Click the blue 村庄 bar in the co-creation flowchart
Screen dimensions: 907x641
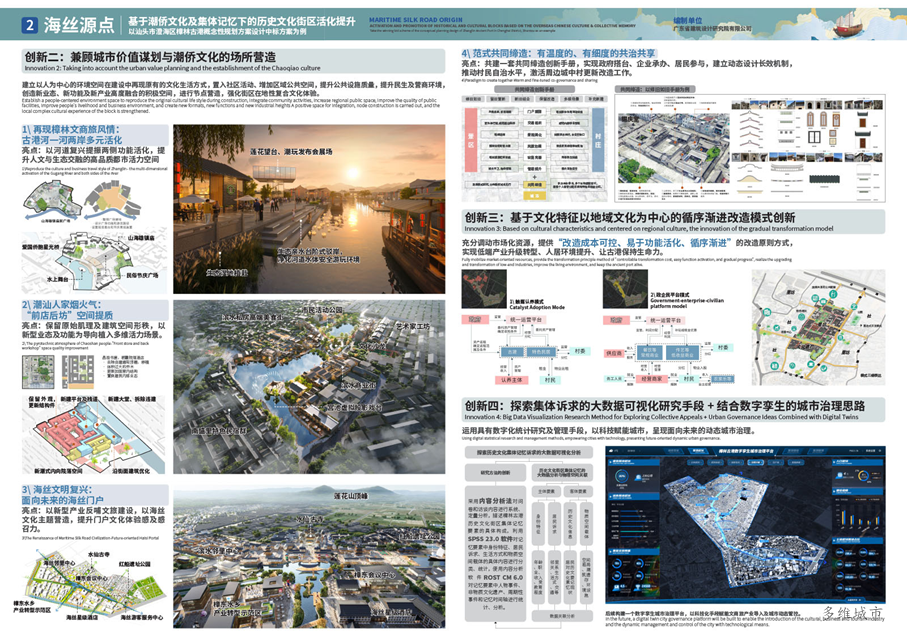[x=598, y=139]
